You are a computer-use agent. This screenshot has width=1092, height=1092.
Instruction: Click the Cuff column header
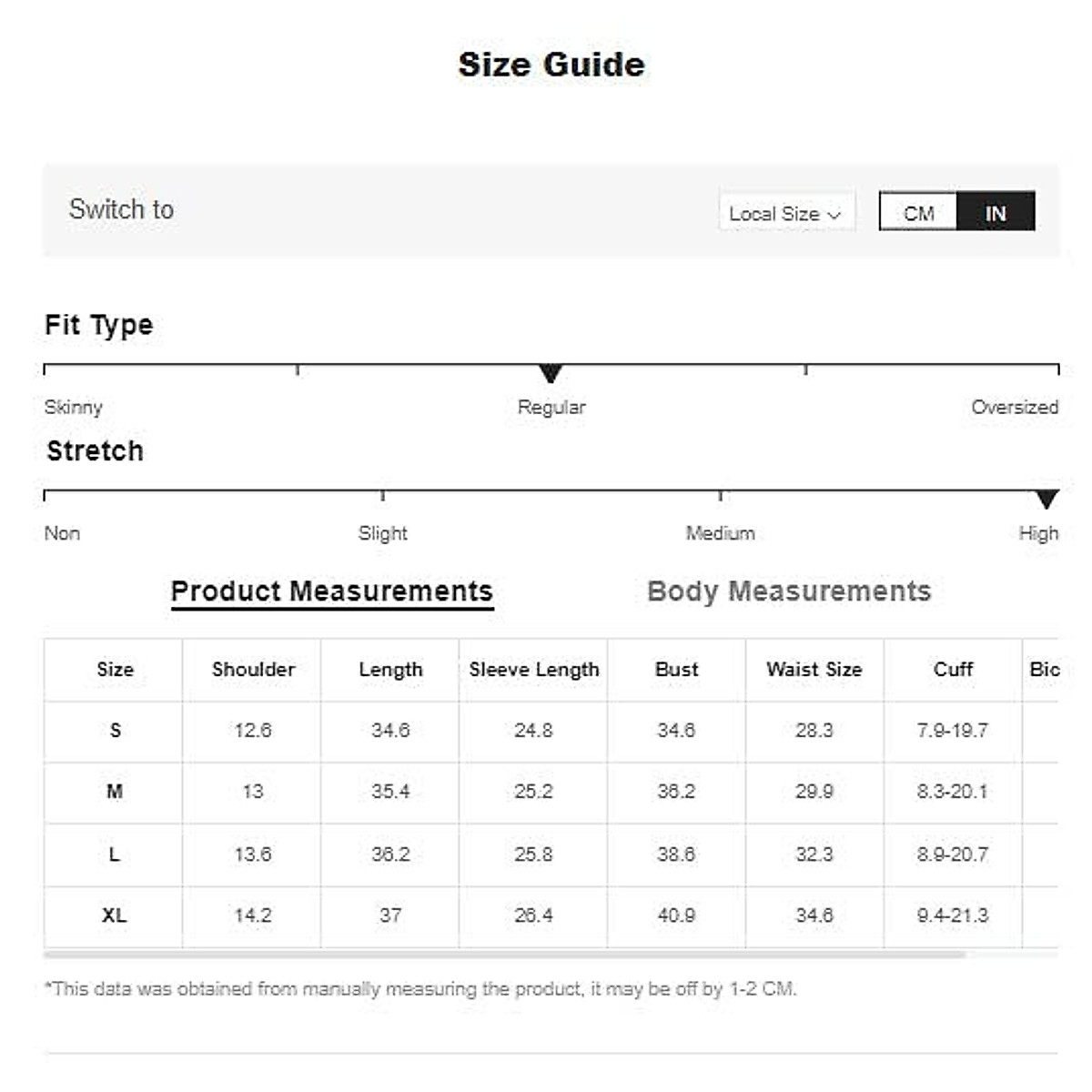(x=953, y=670)
